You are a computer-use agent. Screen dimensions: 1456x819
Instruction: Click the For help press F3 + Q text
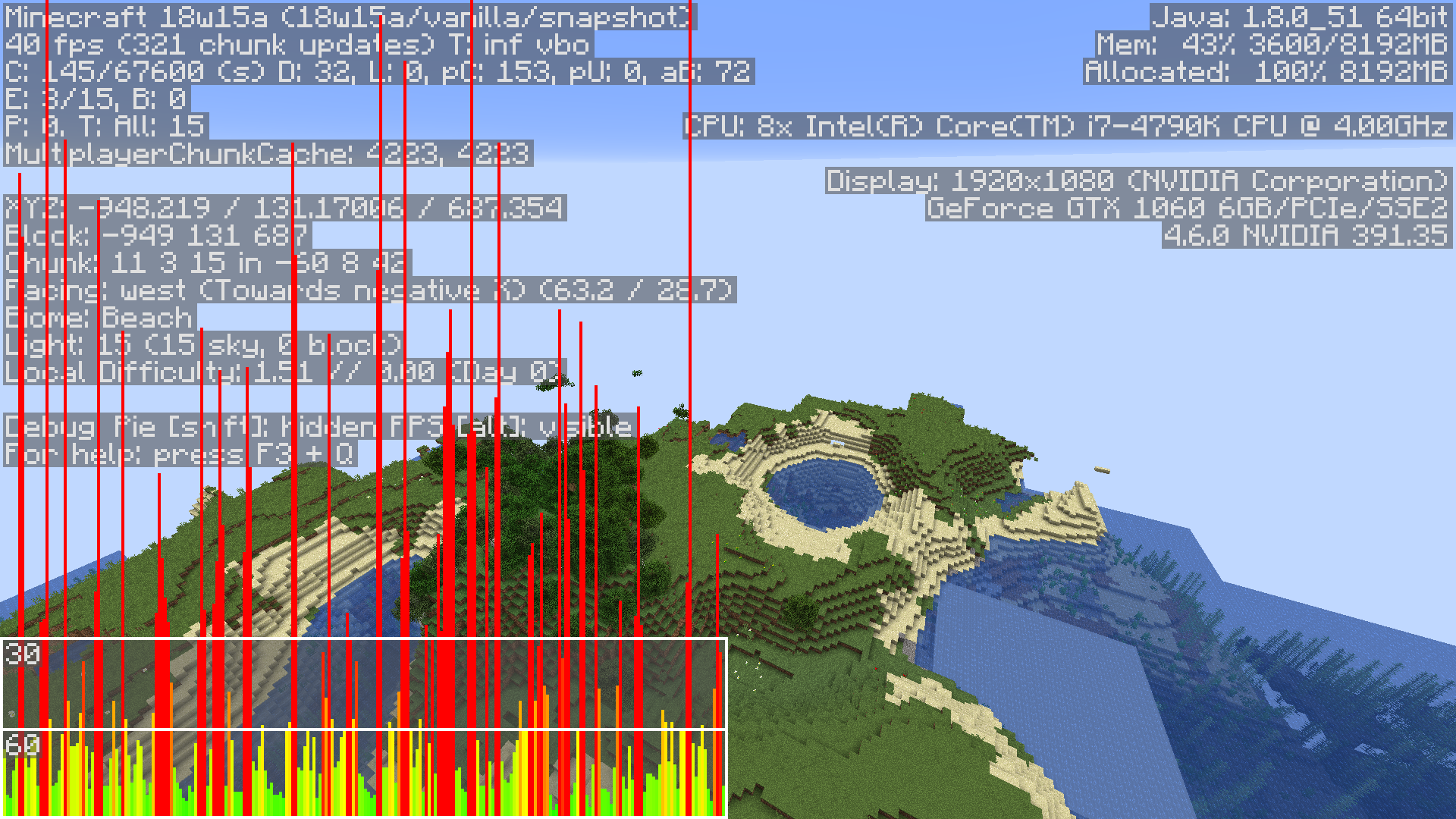[x=180, y=453]
